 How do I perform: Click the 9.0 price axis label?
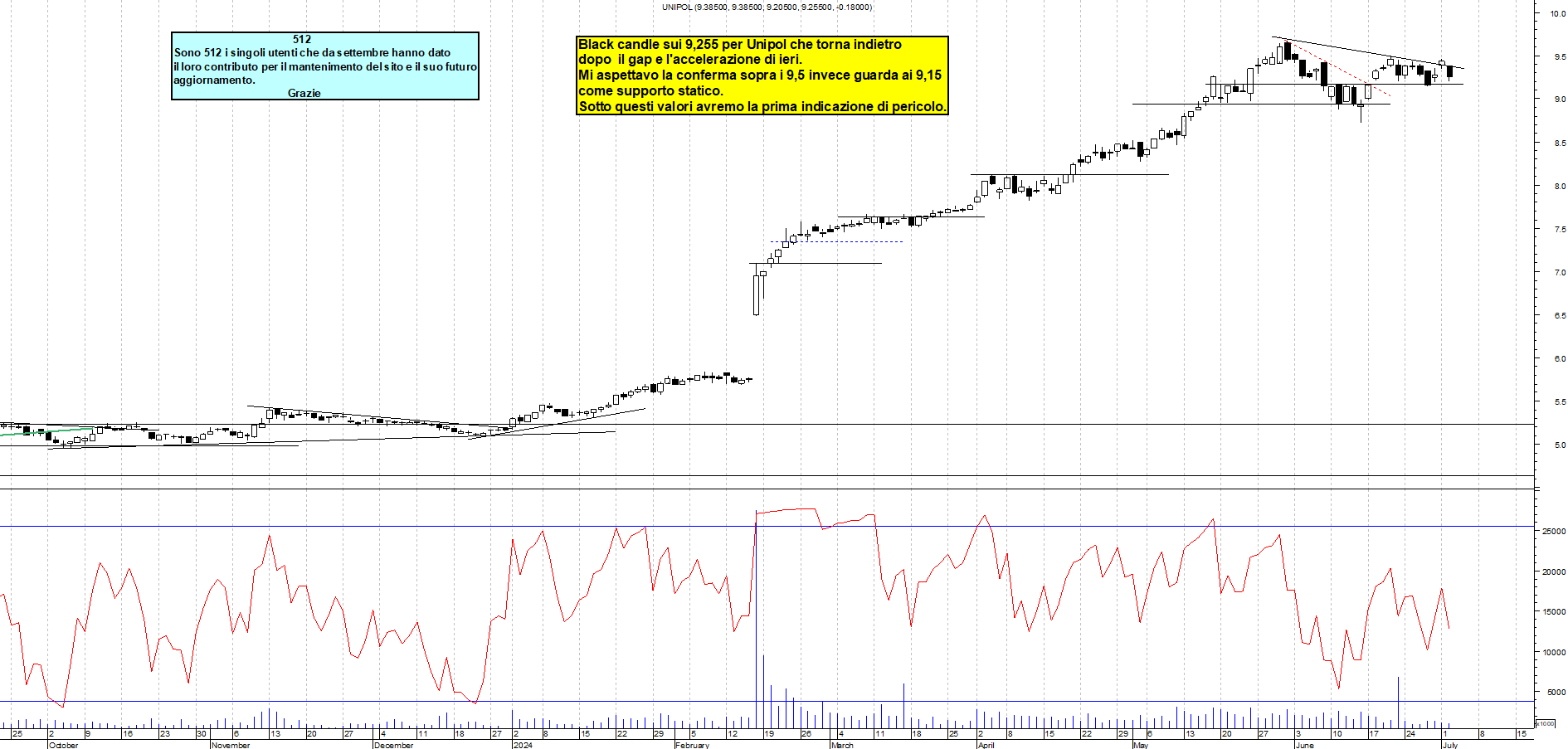[1560, 100]
